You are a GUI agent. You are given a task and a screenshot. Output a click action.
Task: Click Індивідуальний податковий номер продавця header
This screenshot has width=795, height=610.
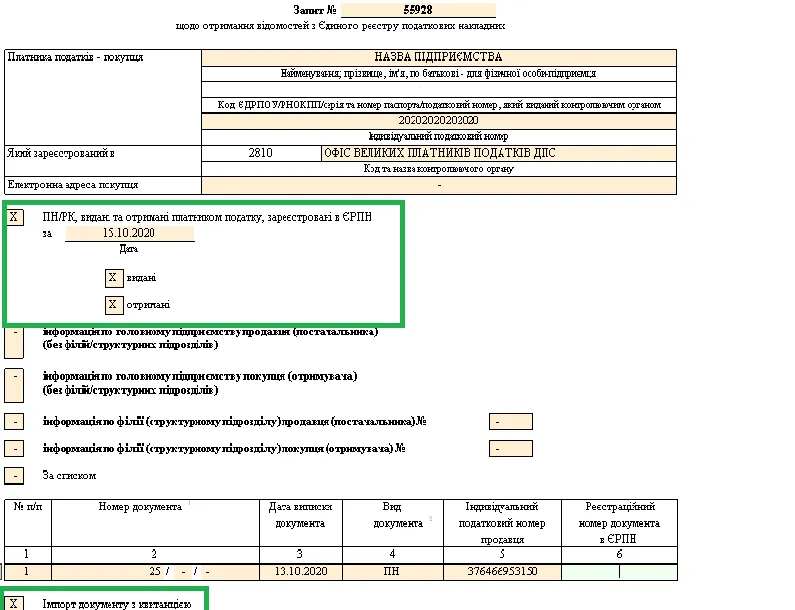502,523
